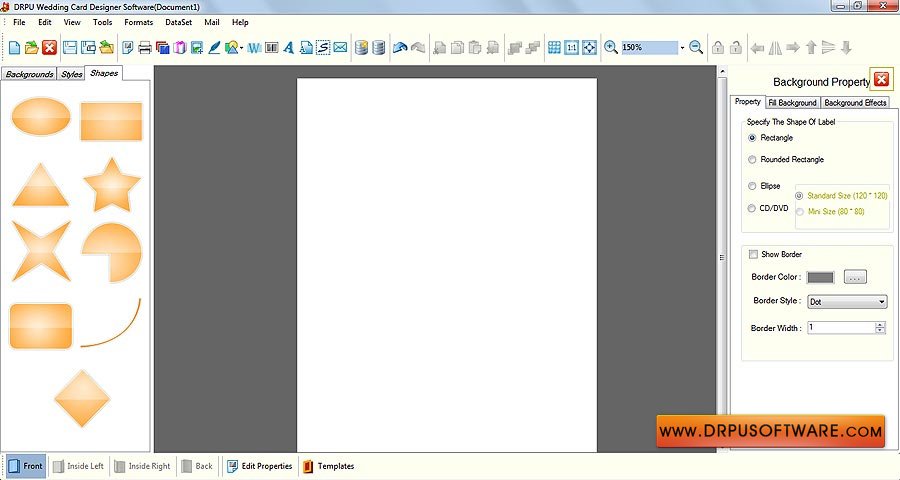Switch to the Fill Background tab
Image resolution: width=900 pixels, height=480 pixels.
[x=792, y=103]
